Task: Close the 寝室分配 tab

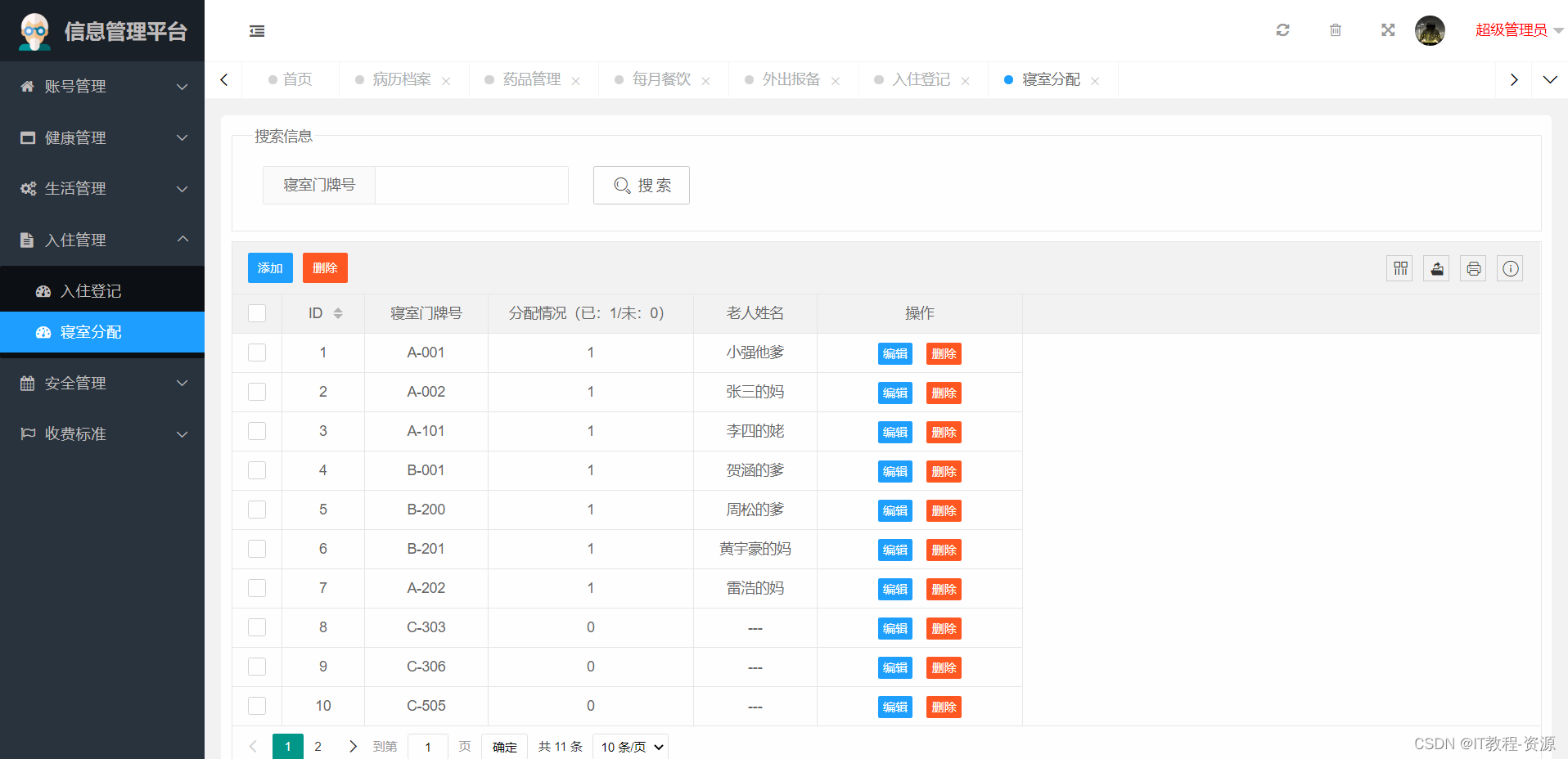Action: coord(1095,81)
